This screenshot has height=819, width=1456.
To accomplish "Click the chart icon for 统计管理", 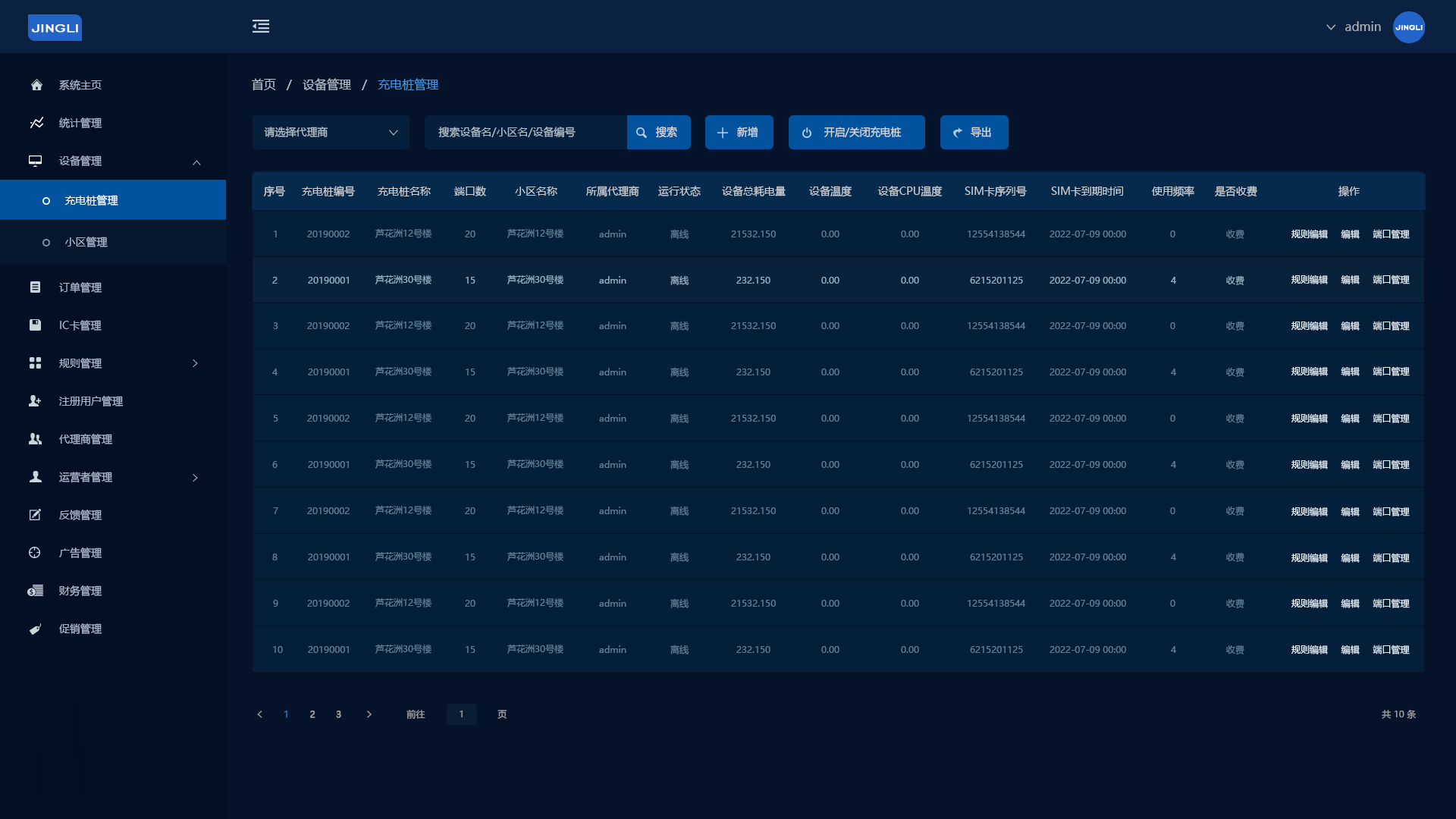I will 36,123.
